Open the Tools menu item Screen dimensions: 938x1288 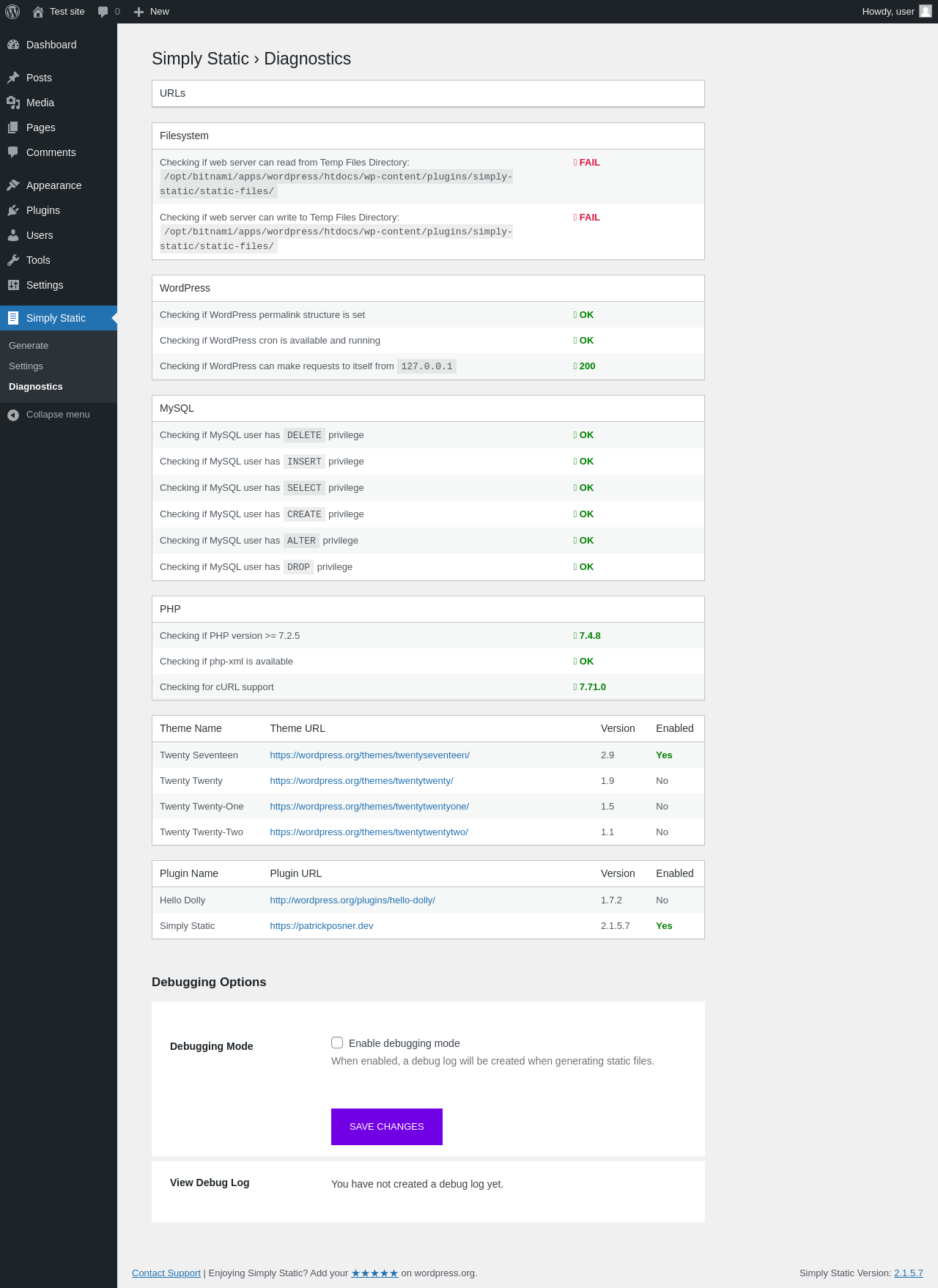pyautogui.click(x=59, y=260)
